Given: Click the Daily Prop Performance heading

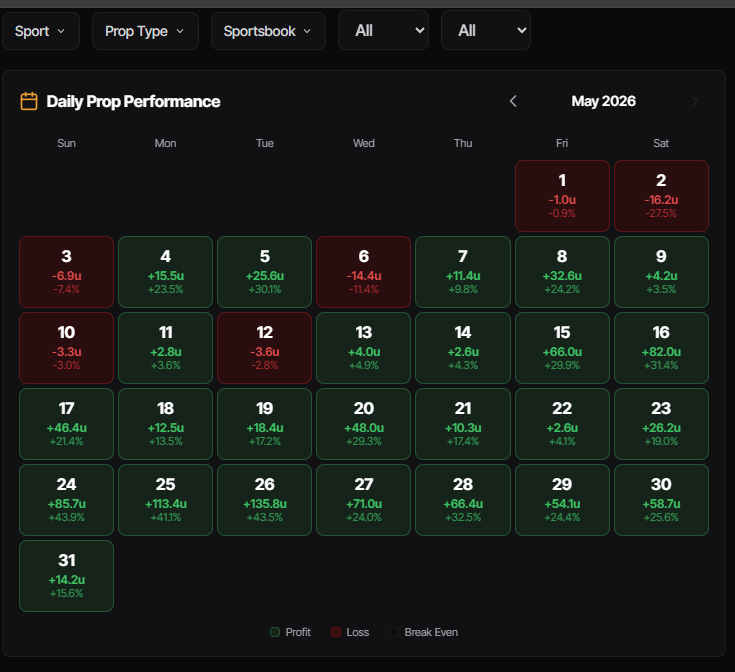Looking at the screenshot, I should point(133,102).
